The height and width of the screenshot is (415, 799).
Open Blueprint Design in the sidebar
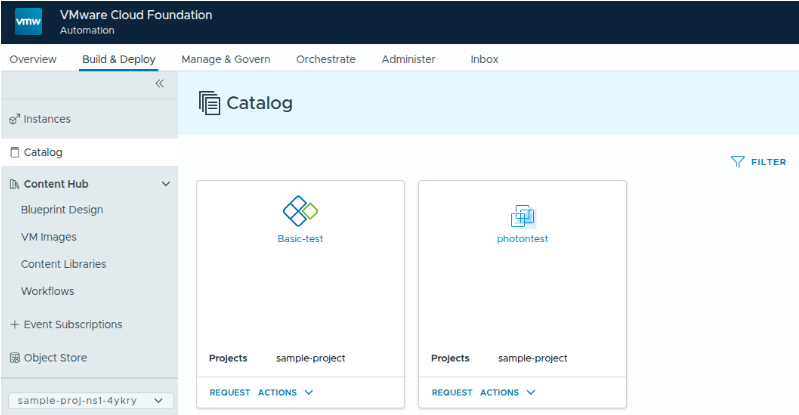click(x=62, y=210)
